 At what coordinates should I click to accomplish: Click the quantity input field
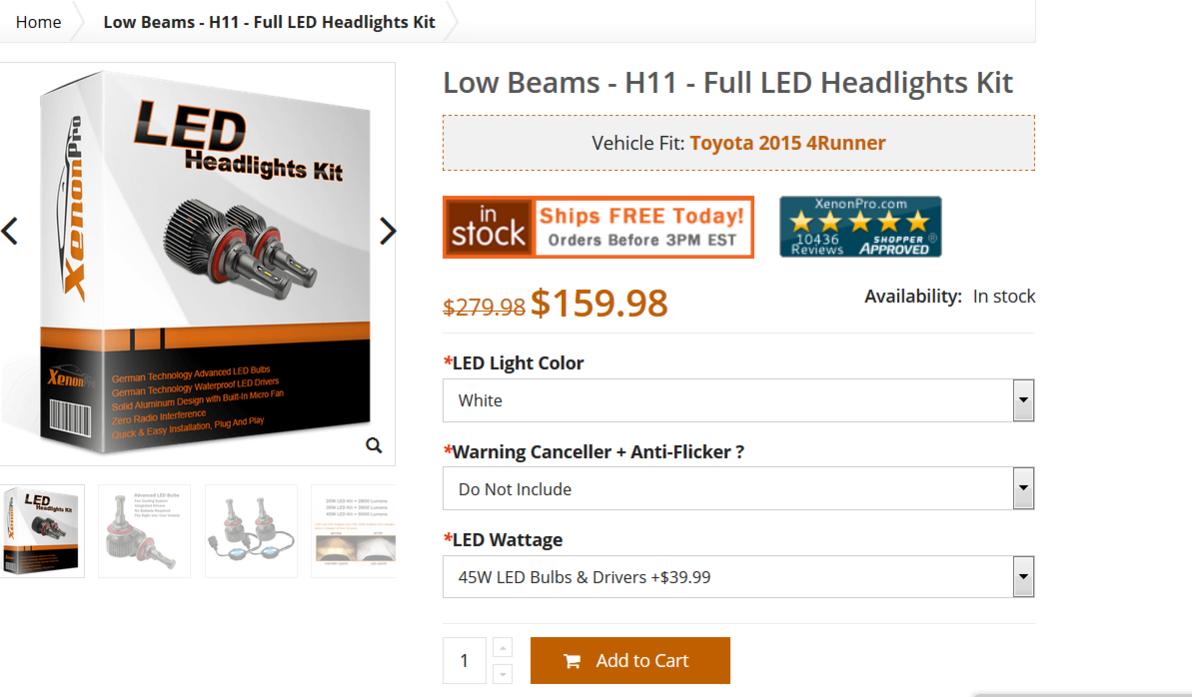tap(464, 661)
